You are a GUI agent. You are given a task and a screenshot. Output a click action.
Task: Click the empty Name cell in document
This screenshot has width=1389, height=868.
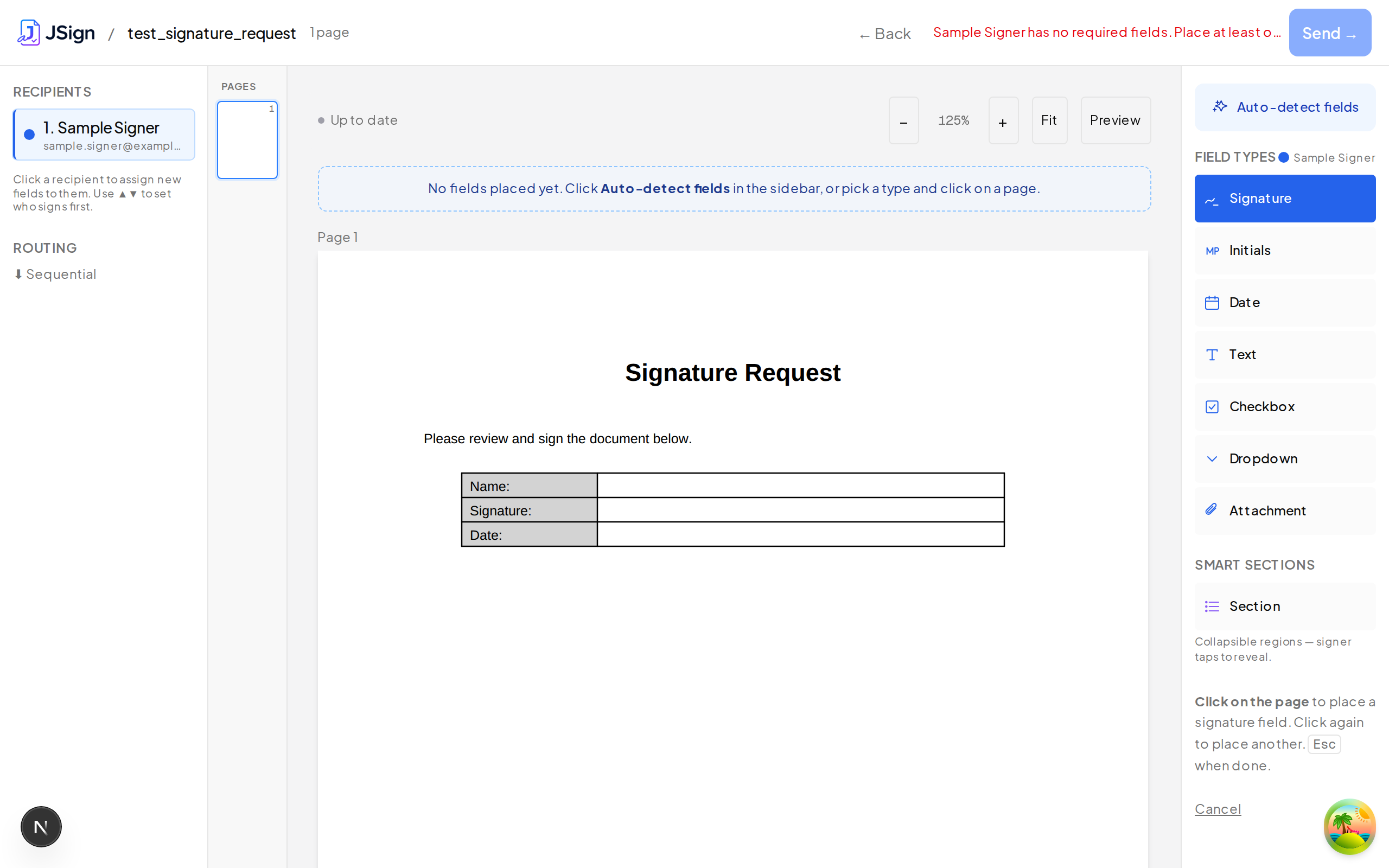point(800,486)
